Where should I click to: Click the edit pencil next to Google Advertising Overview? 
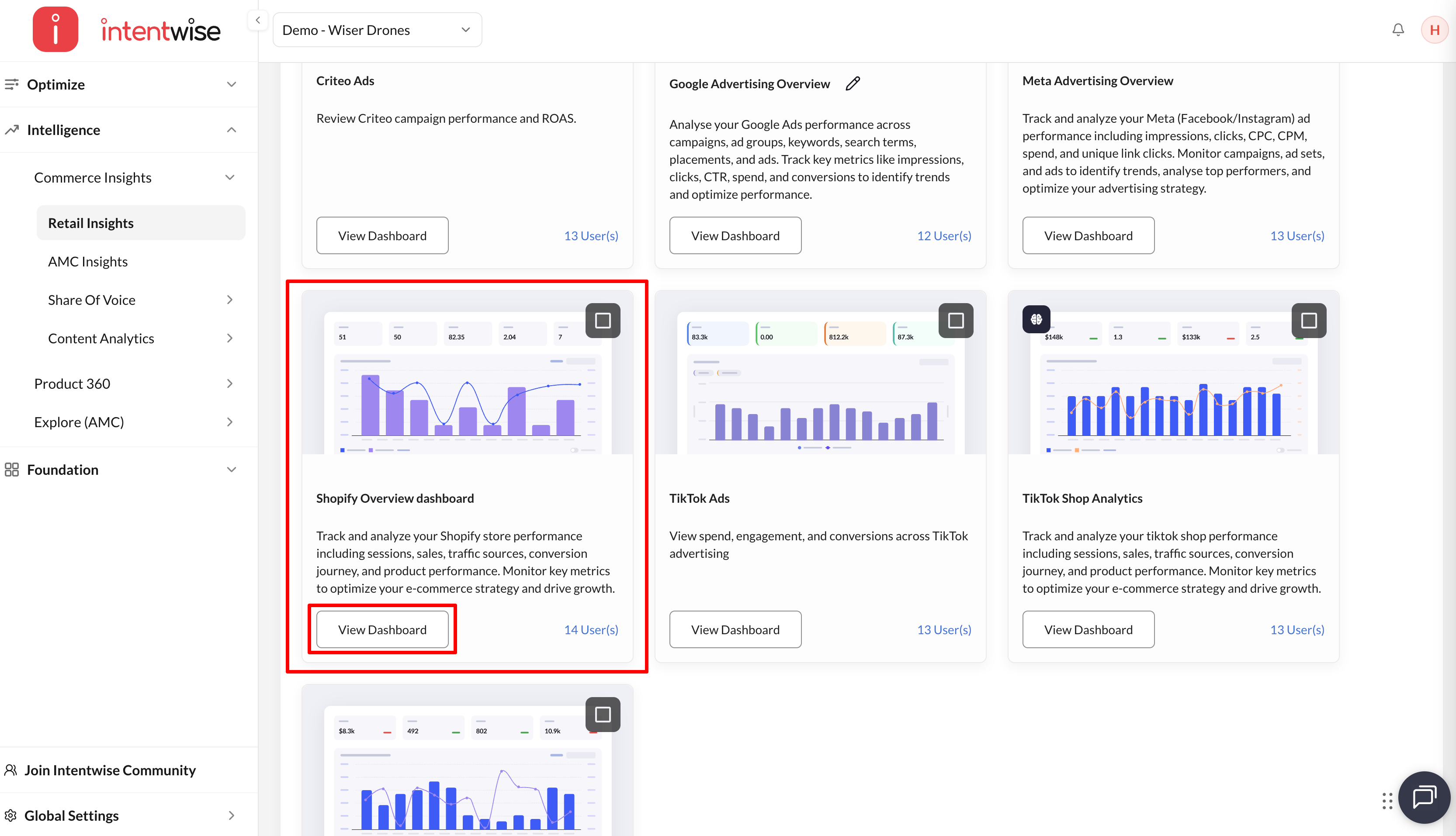853,84
